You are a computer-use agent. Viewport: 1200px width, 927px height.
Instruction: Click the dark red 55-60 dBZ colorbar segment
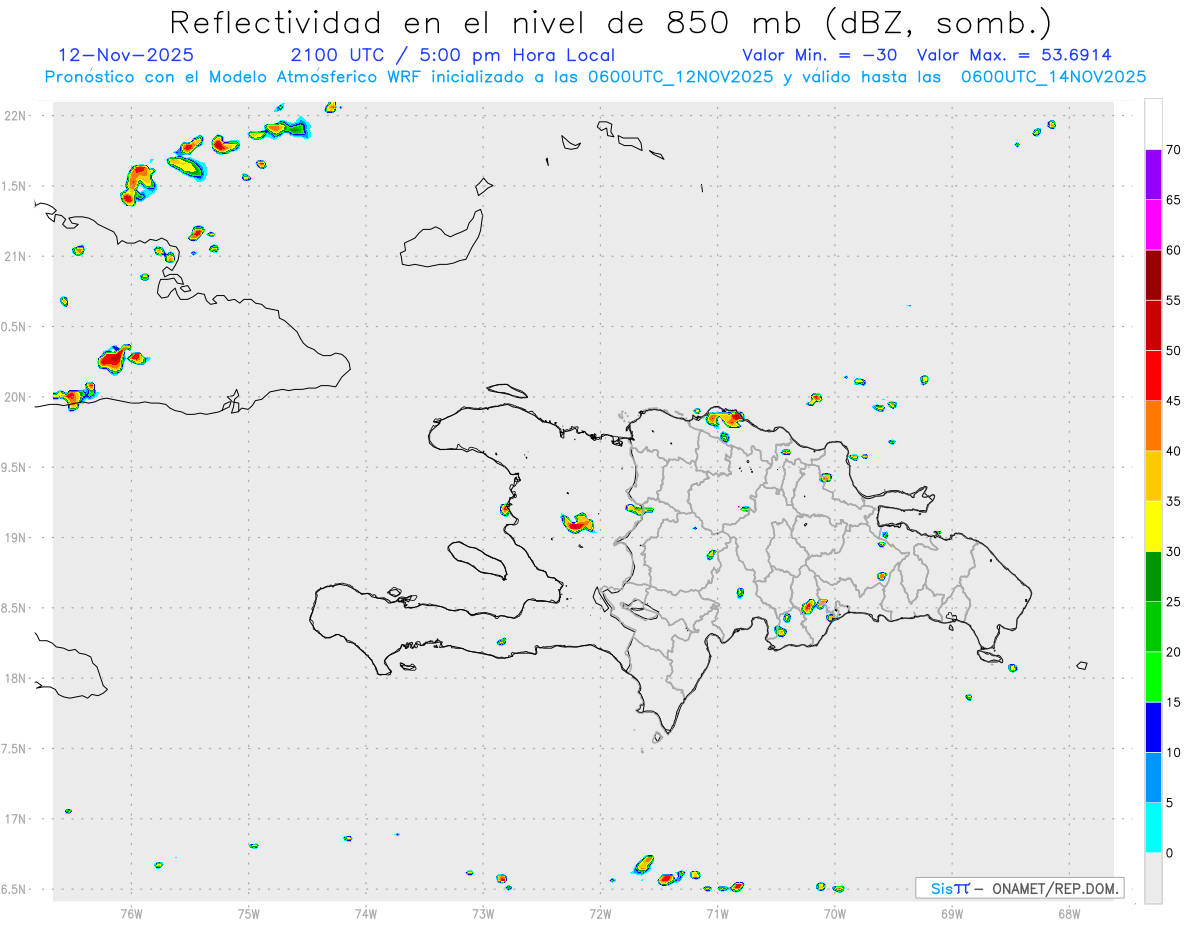click(x=1153, y=275)
